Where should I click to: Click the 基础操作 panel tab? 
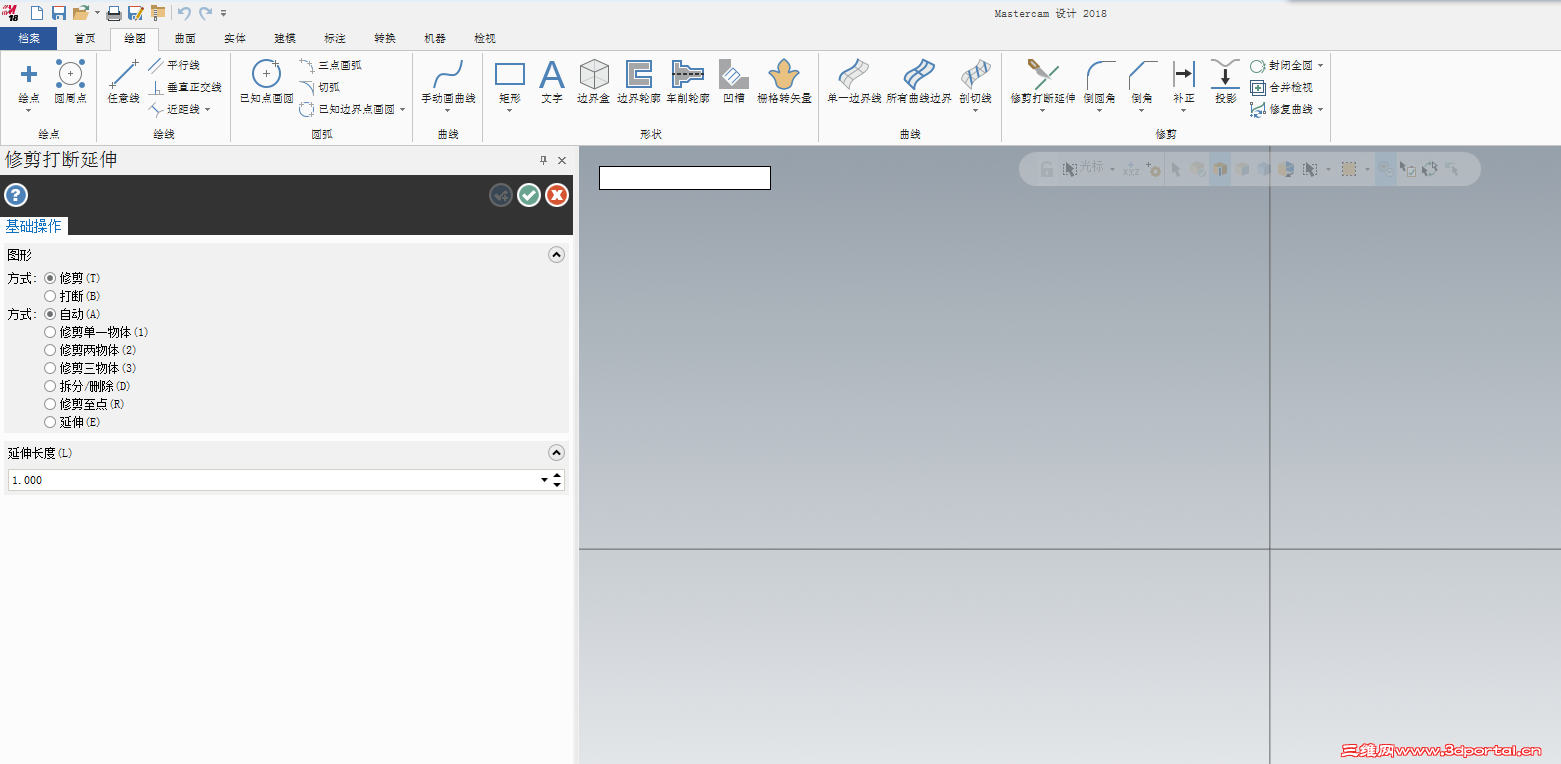click(33, 226)
